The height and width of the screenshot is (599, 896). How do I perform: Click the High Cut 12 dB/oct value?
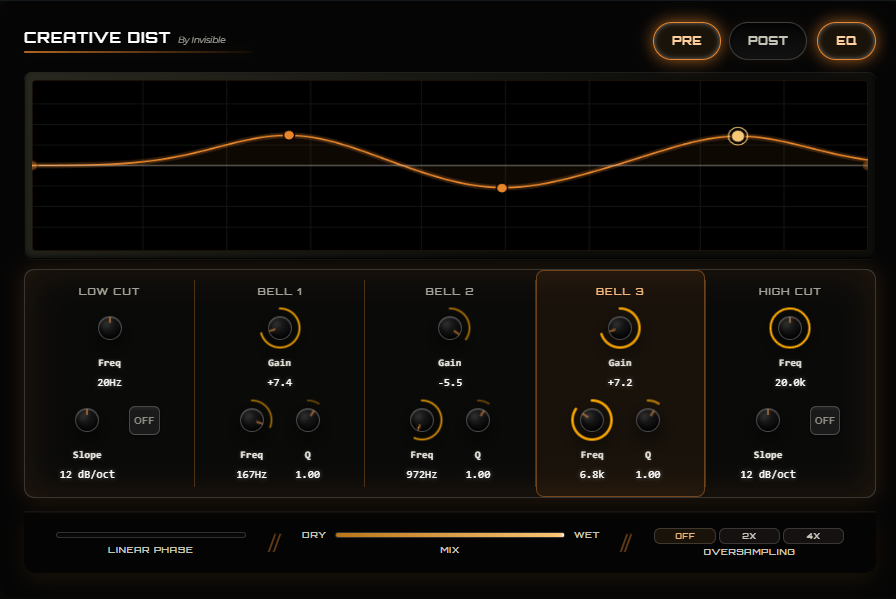tap(767, 474)
